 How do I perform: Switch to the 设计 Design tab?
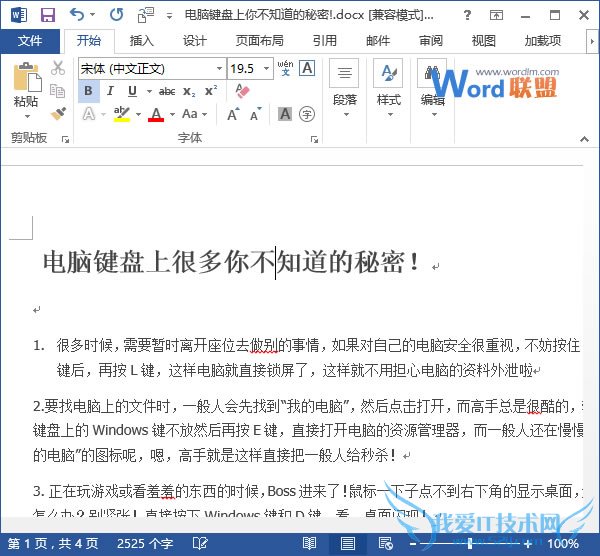194,41
